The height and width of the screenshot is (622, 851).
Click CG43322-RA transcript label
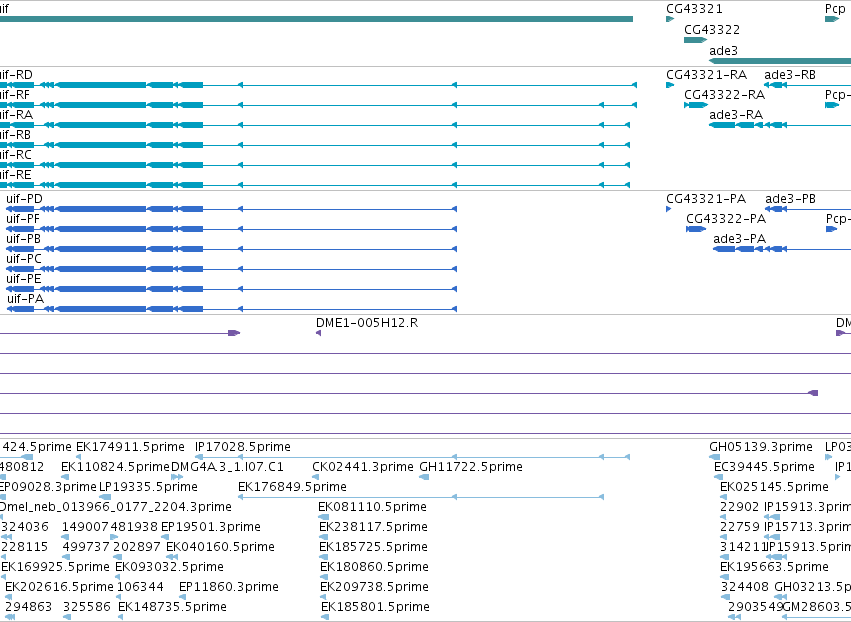click(x=725, y=94)
